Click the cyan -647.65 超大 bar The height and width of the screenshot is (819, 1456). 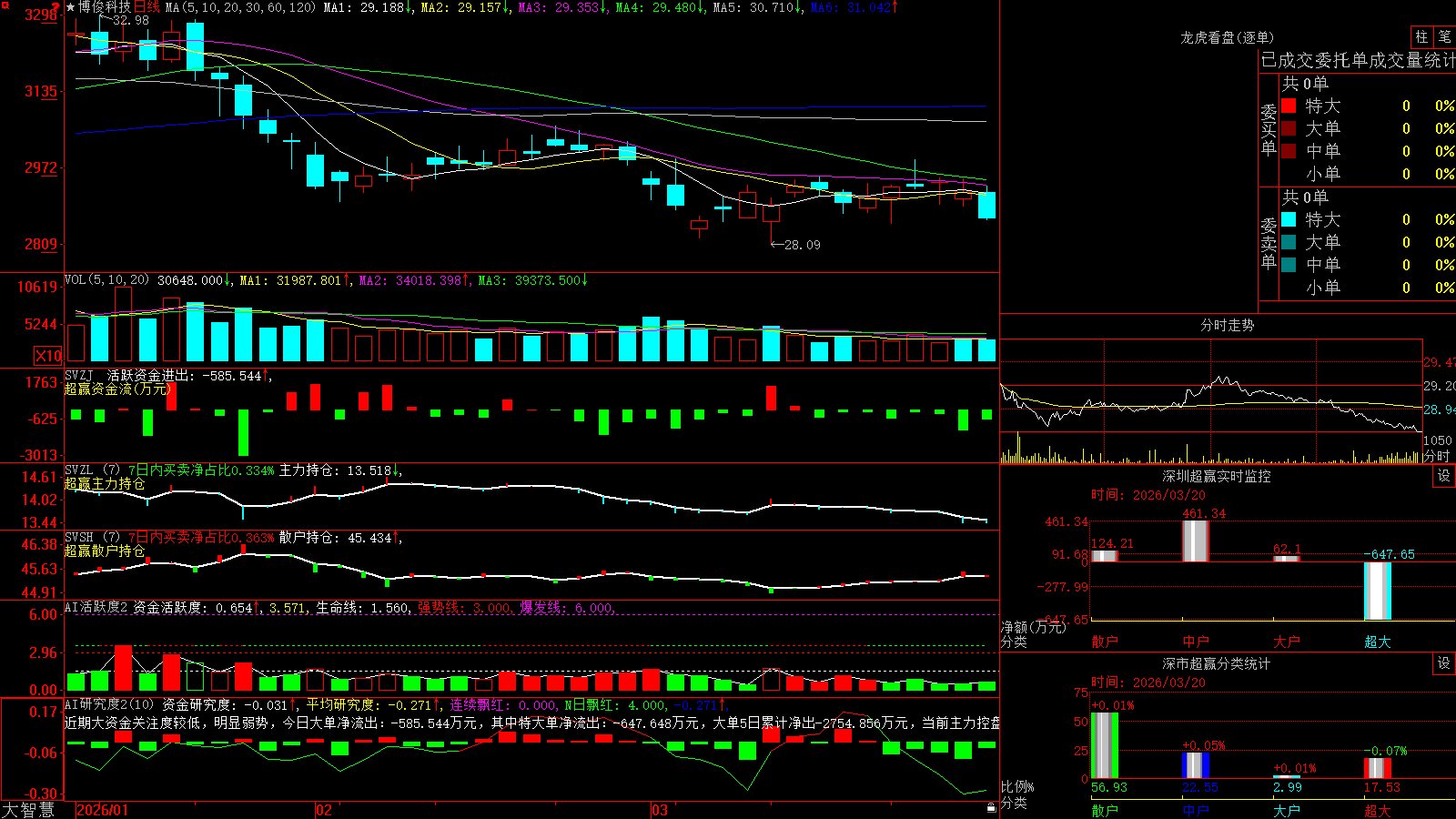[1378, 591]
